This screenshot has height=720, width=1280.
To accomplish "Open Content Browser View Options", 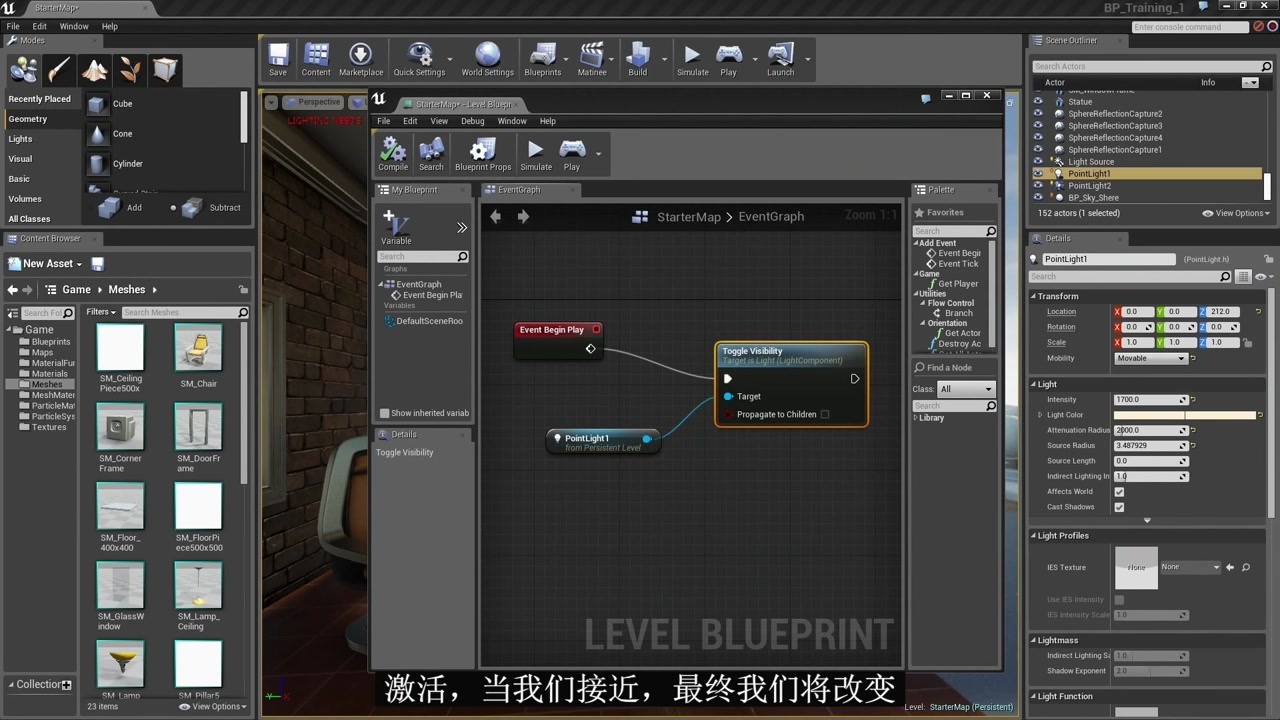I will click(213, 707).
